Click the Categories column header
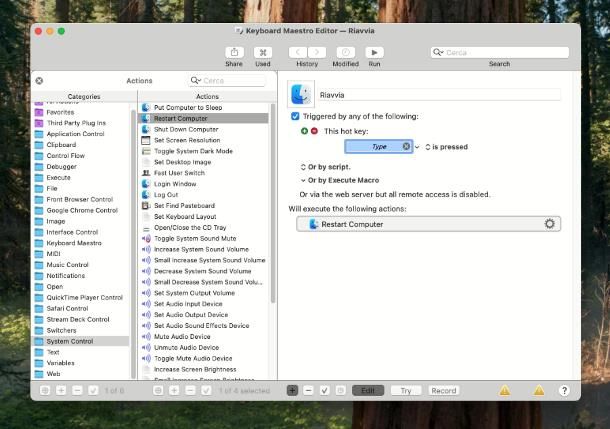The height and width of the screenshot is (429, 610). pyautogui.click(x=84, y=96)
